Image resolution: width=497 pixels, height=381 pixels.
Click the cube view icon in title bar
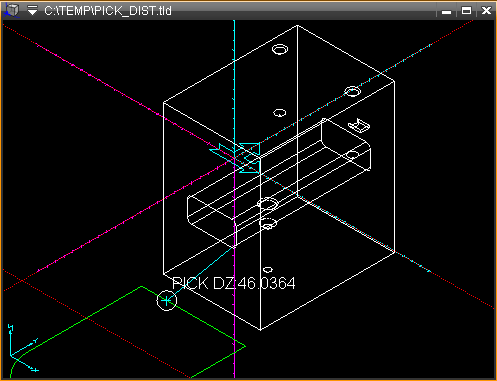[12, 10]
